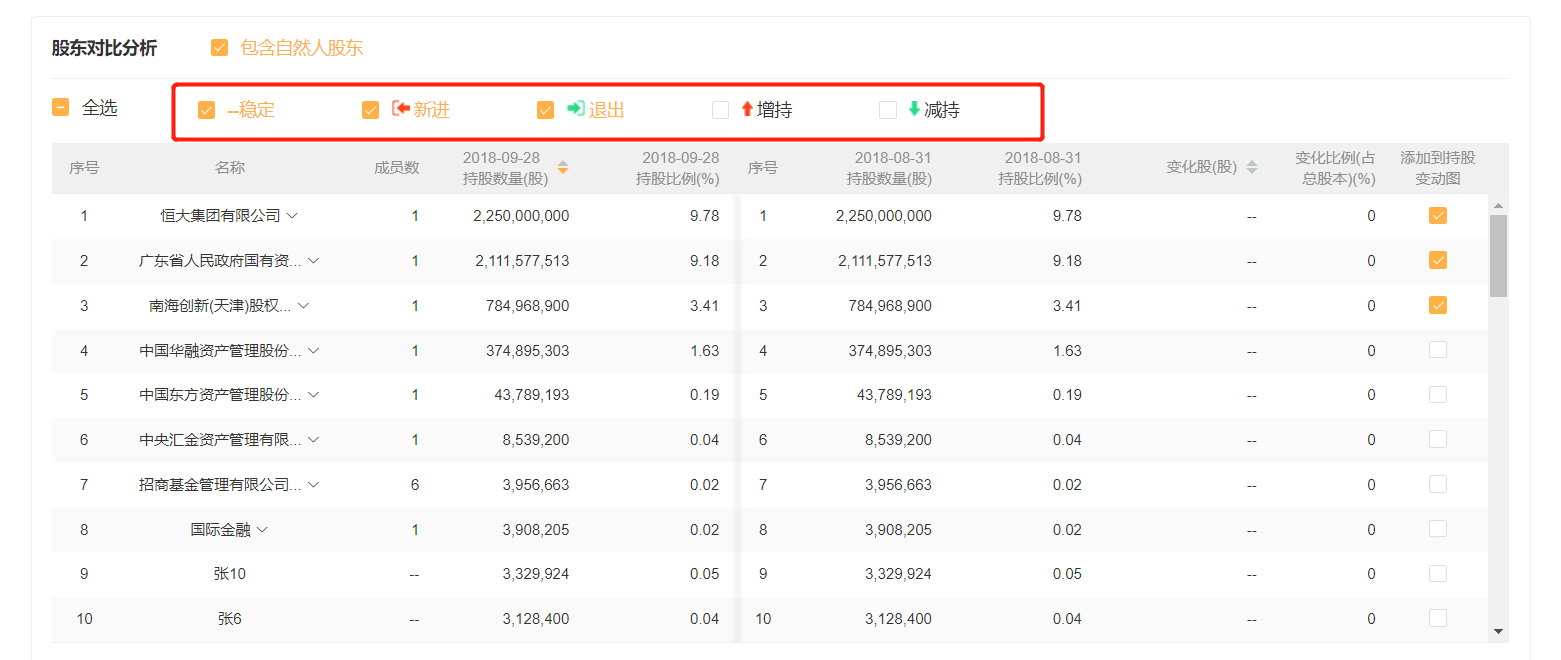Click the scrollbar up arrow
Viewport: 1561px width, 660px height.
pos(1498,206)
